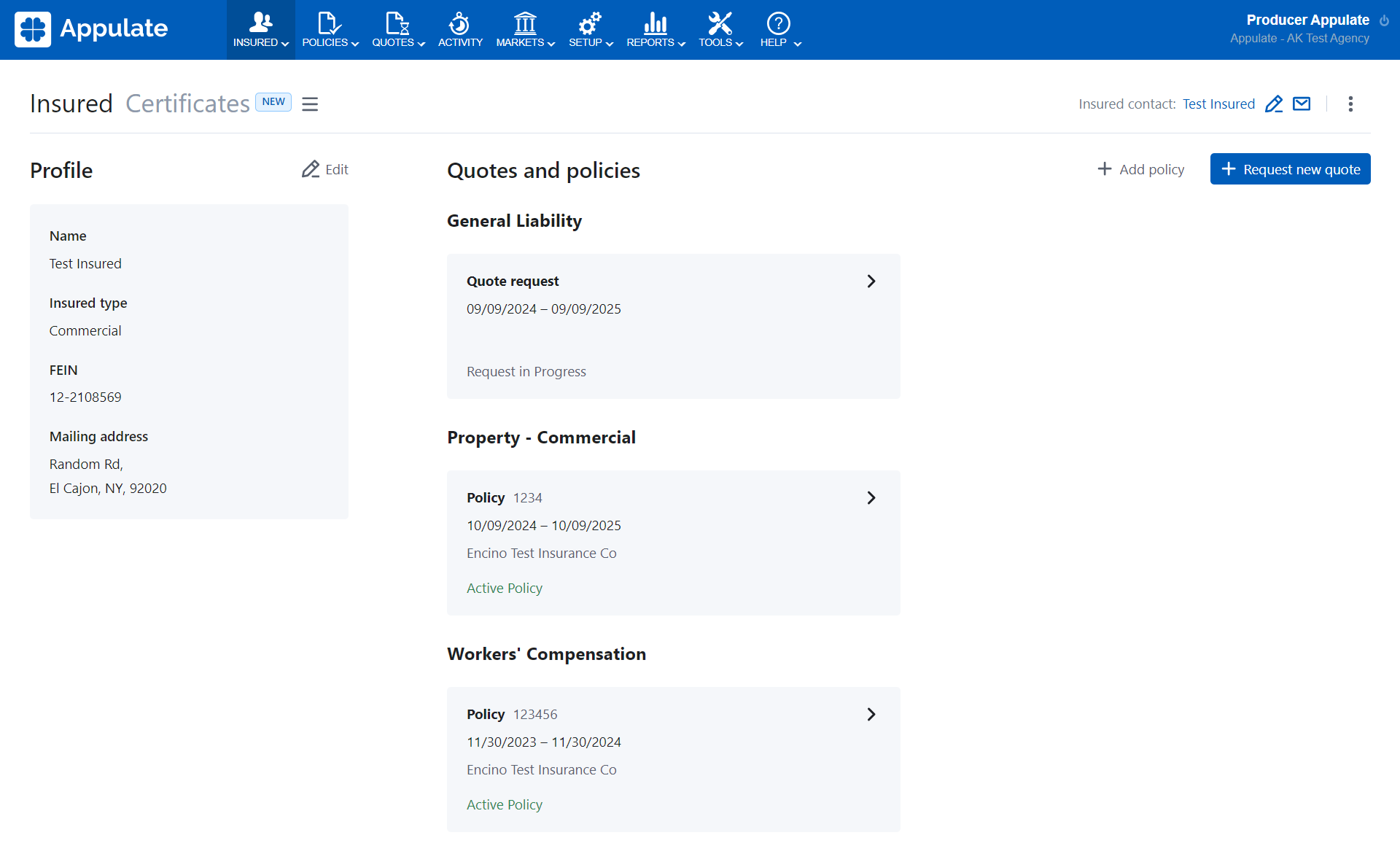Click Request new quote button
1400x862 pixels.
[1290, 169]
